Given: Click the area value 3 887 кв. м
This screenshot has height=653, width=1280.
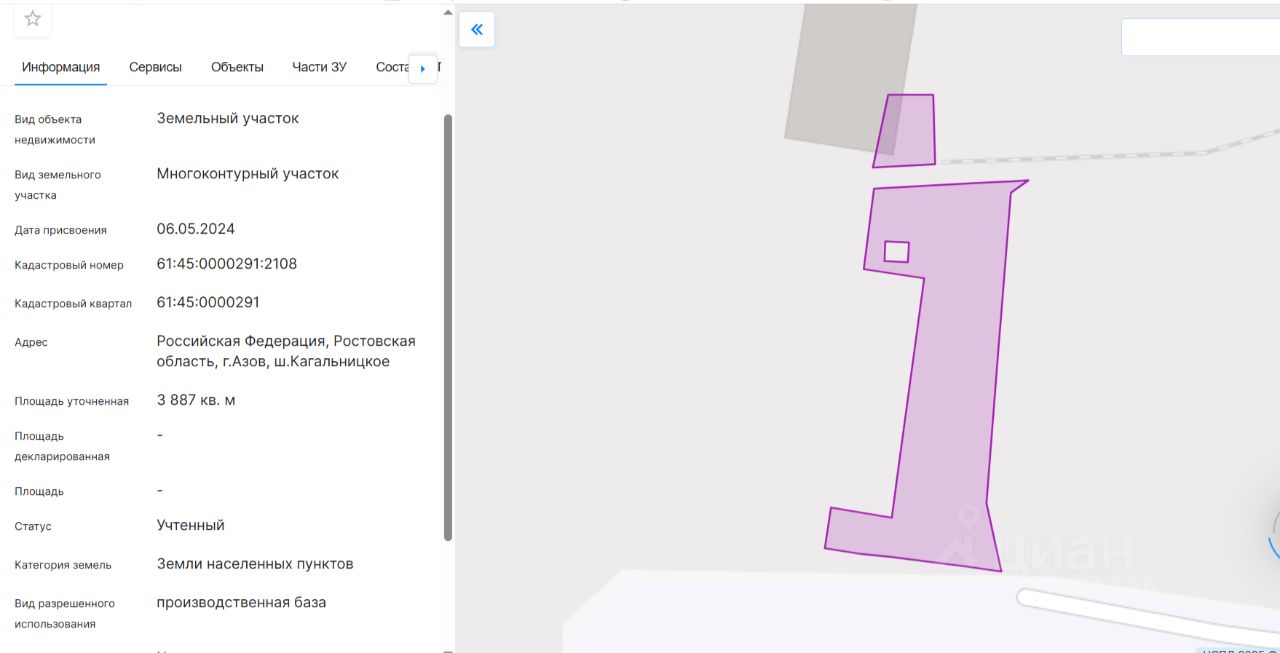Looking at the screenshot, I should [196, 400].
